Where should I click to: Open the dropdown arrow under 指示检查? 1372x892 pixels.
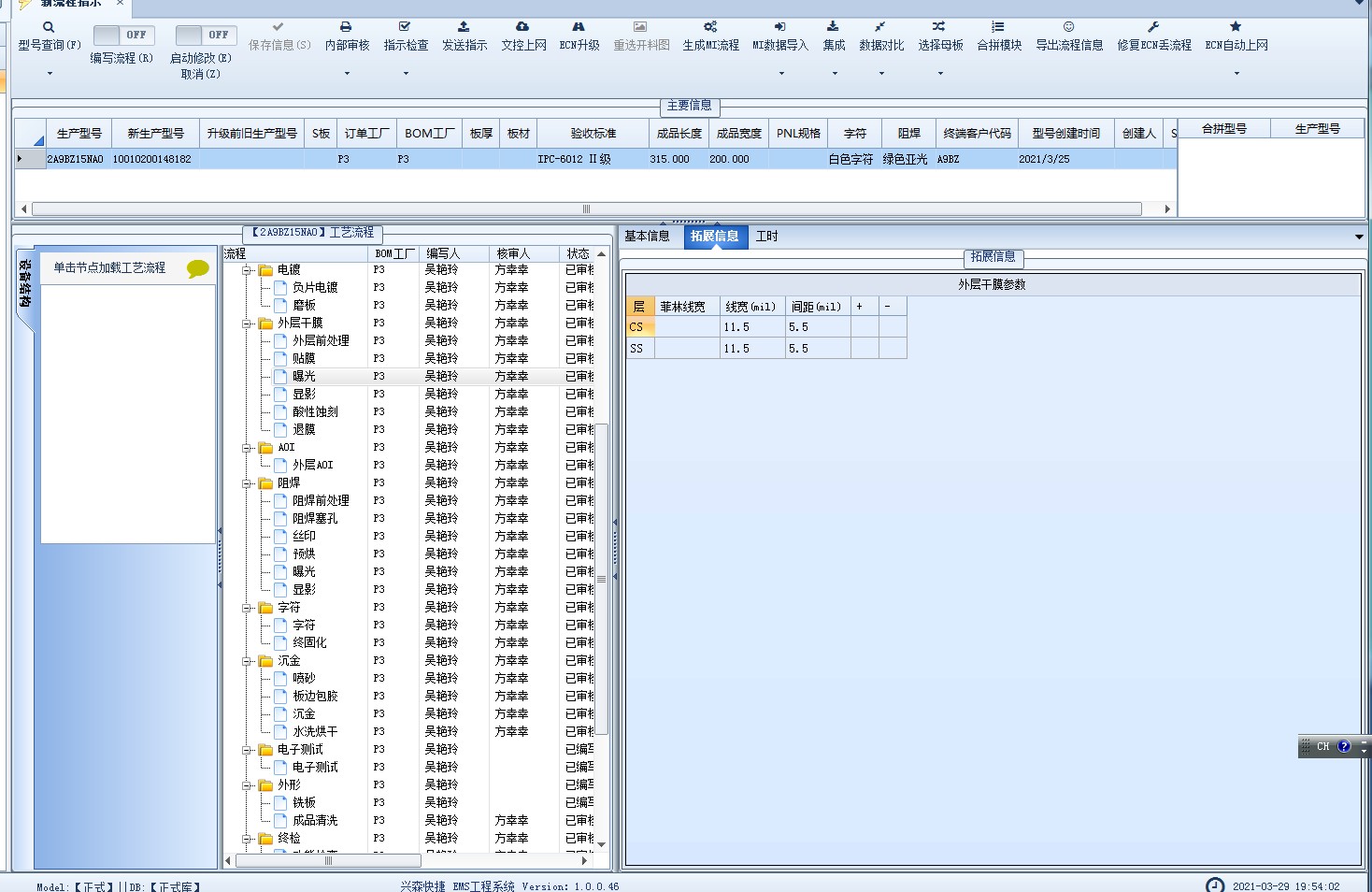(406, 73)
